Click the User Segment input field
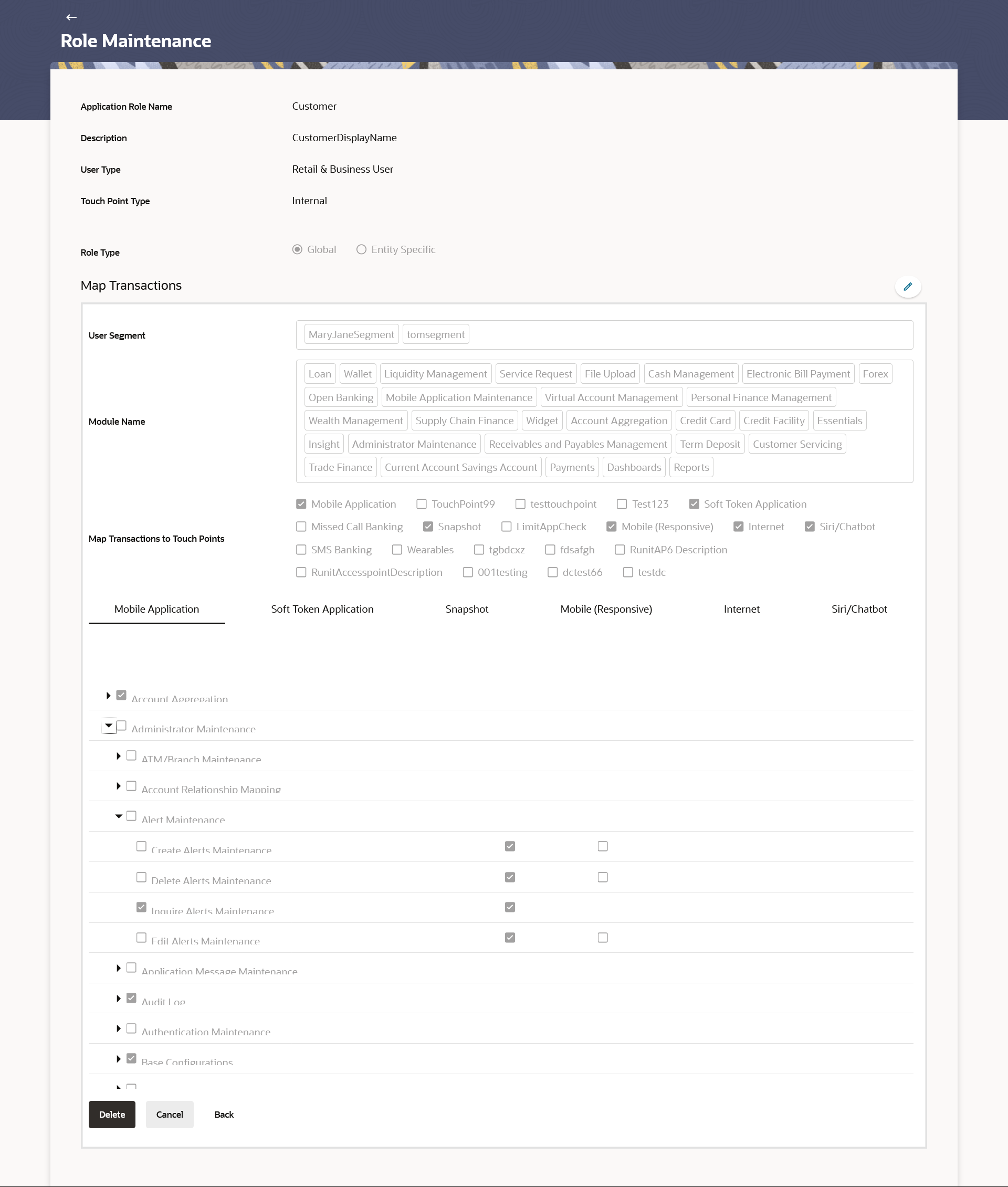The width and height of the screenshot is (1008, 1187). 686,335
